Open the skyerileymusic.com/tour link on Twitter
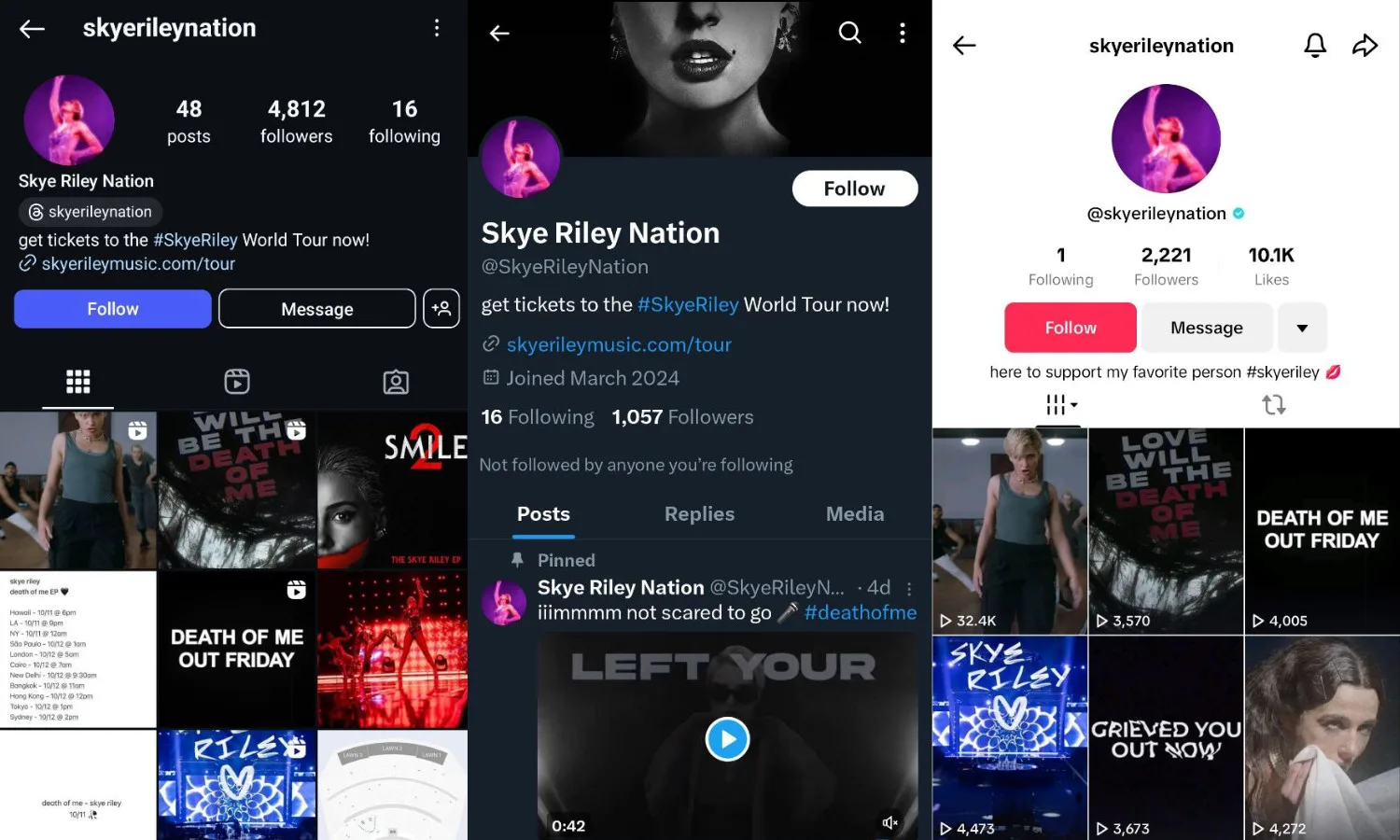The height and width of the screenshot is (840, 1400). [619, 344]
